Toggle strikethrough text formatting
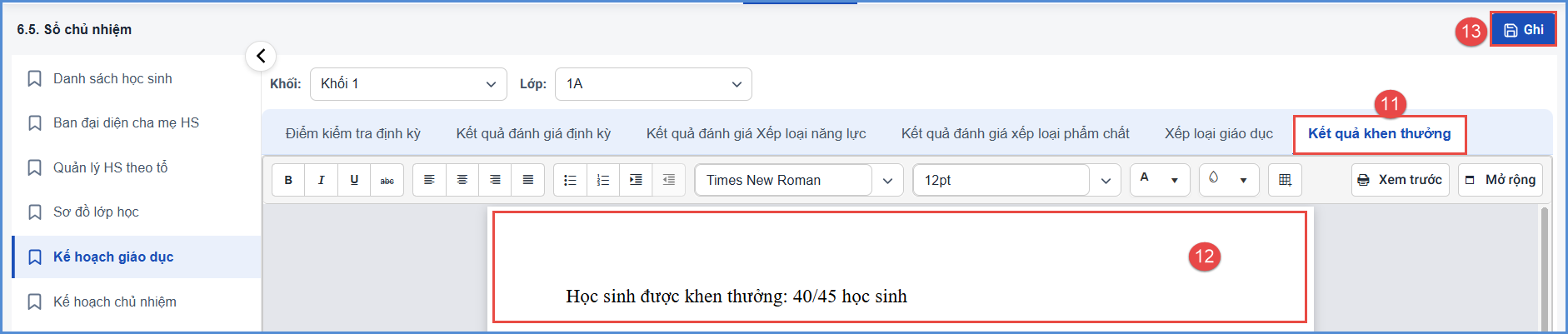This screenshot has height=334, width=1568. [x=387, y=180]
